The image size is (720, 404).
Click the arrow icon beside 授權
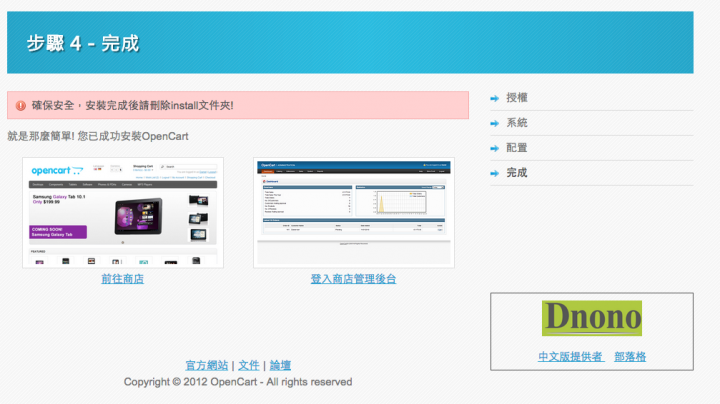tap(495, 98)
